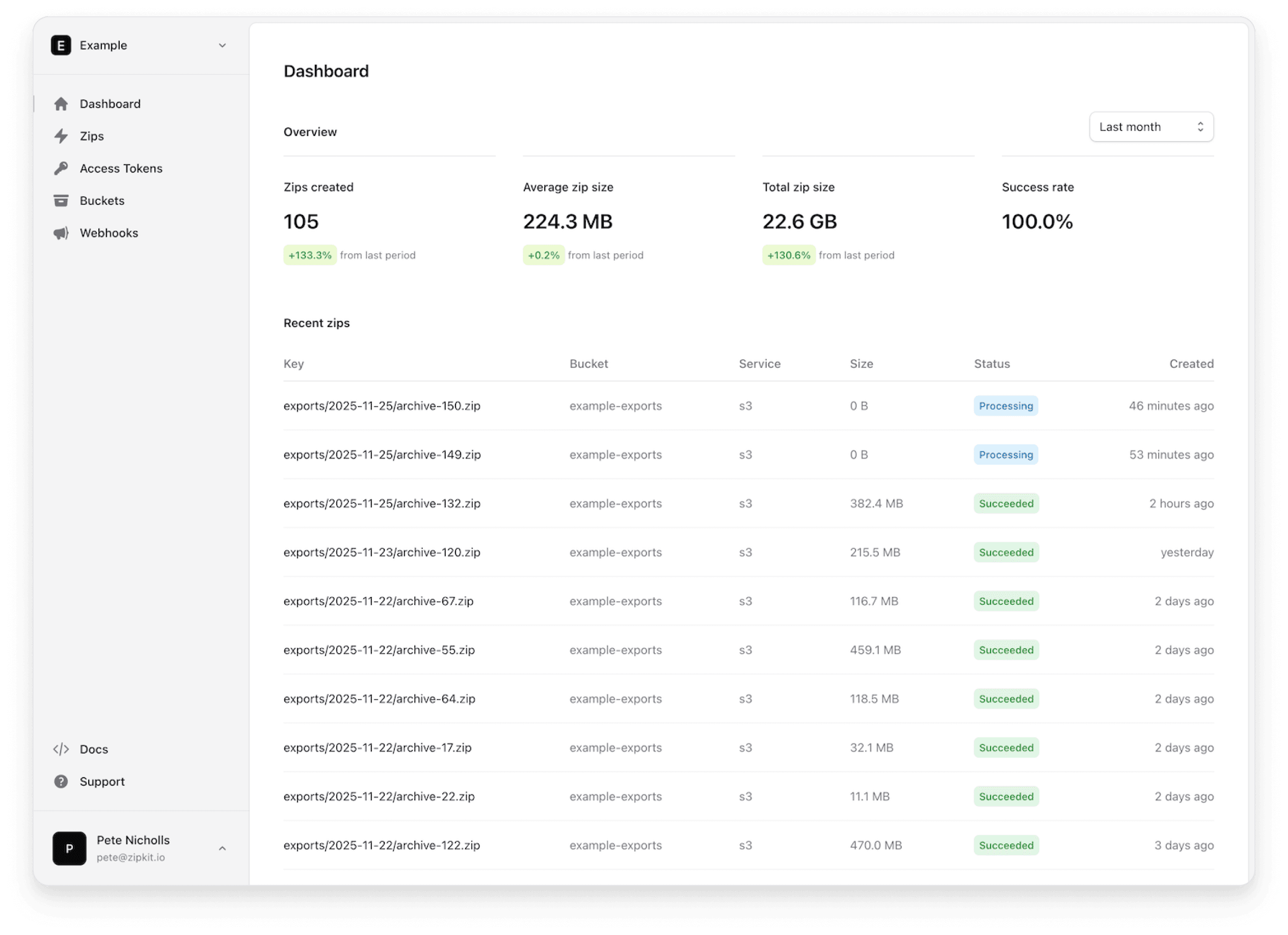
Task: Click the lightning bolt Zips icon
Action: [x=61, y=136]
